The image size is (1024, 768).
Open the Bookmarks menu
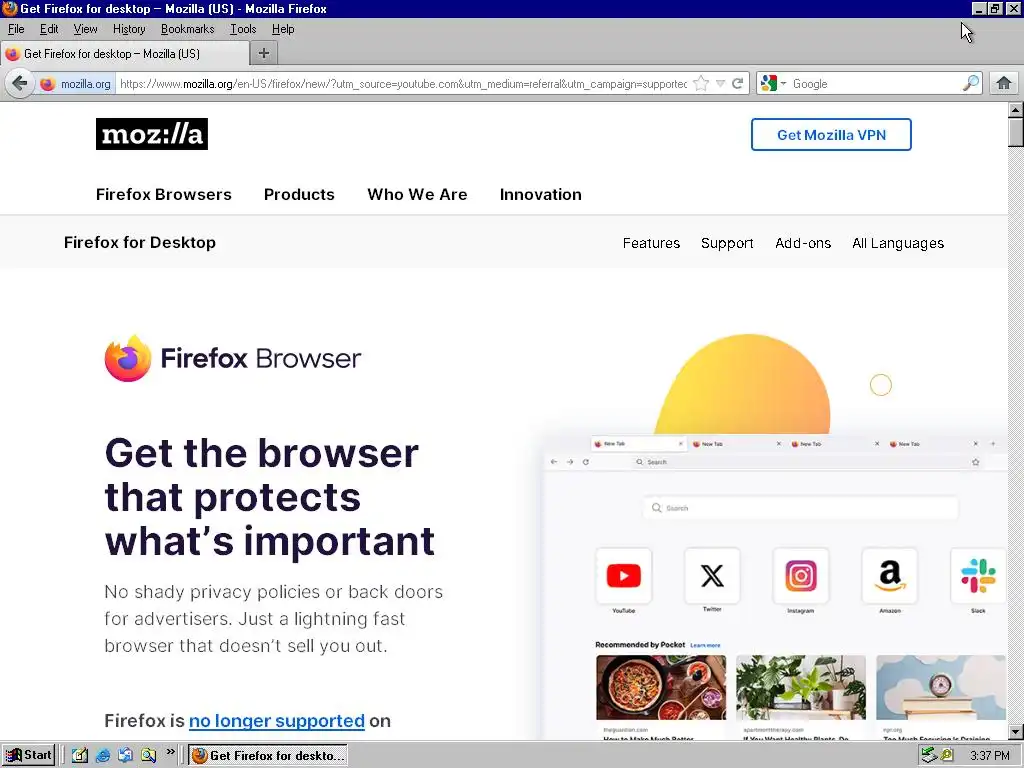[x=187, y=29]
